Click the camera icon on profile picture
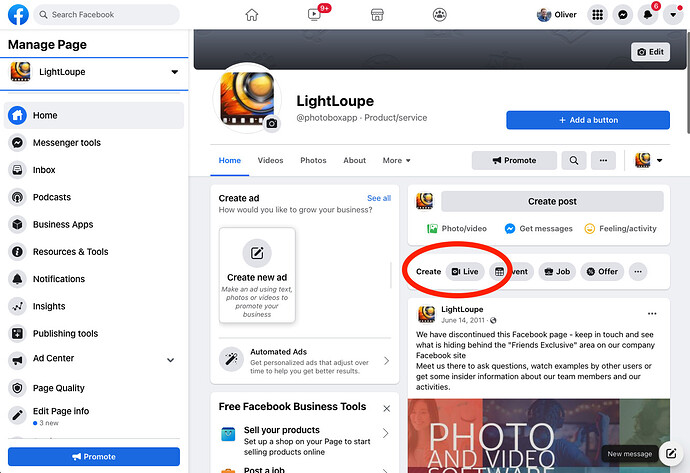Image resolution: width=690 pixels, height=473 pixels. click(272, 124)
